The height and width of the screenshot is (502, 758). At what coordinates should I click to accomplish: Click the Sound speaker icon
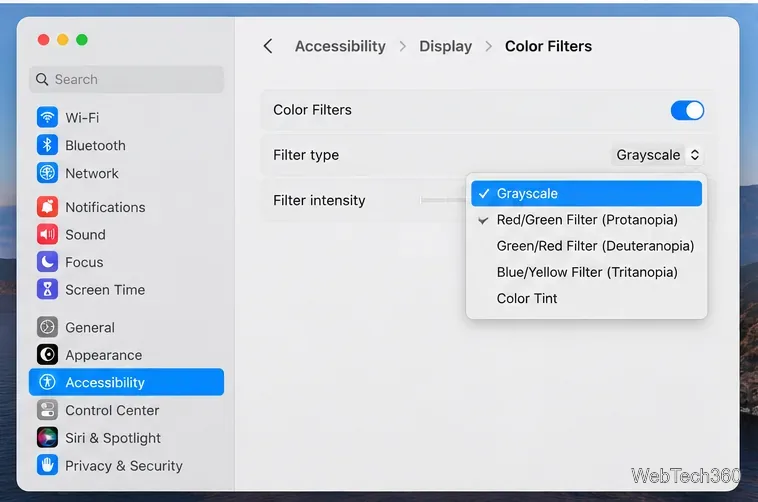coord(47,235)
